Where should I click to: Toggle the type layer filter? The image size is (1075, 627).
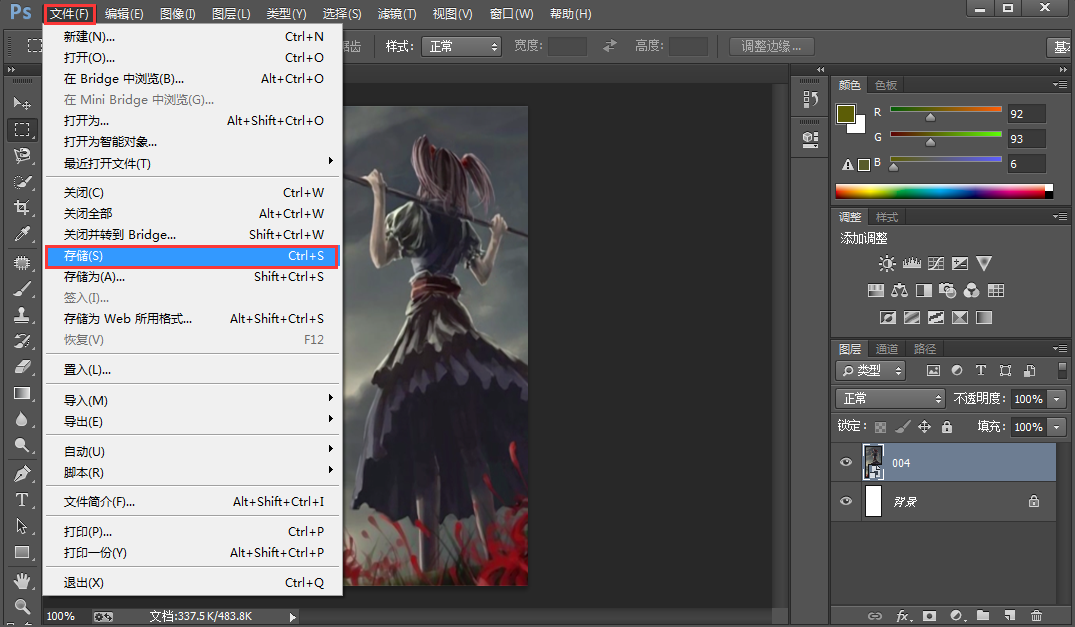981,371
